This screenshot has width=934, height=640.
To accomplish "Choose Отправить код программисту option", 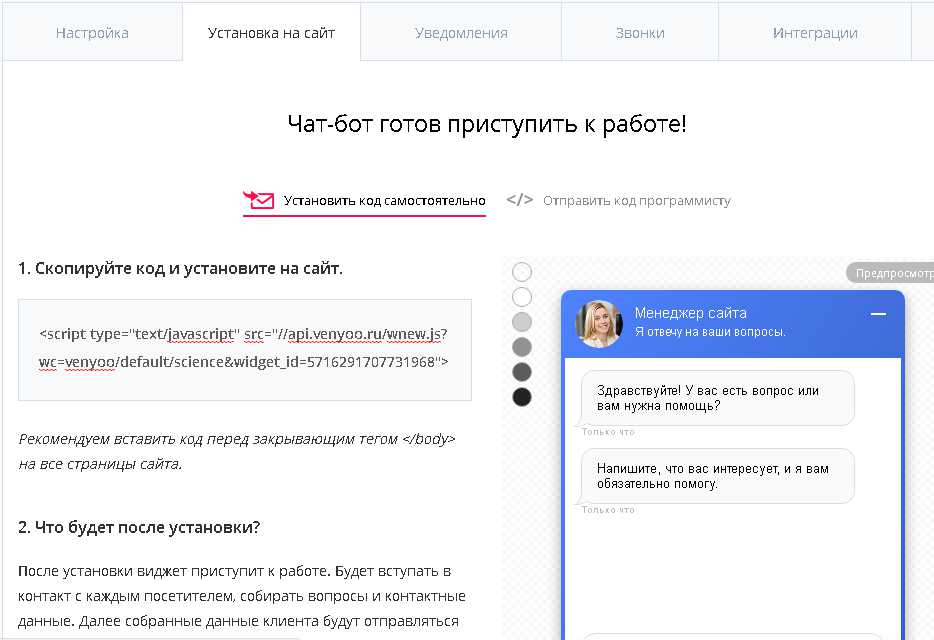I will click(x=636, y=200).
